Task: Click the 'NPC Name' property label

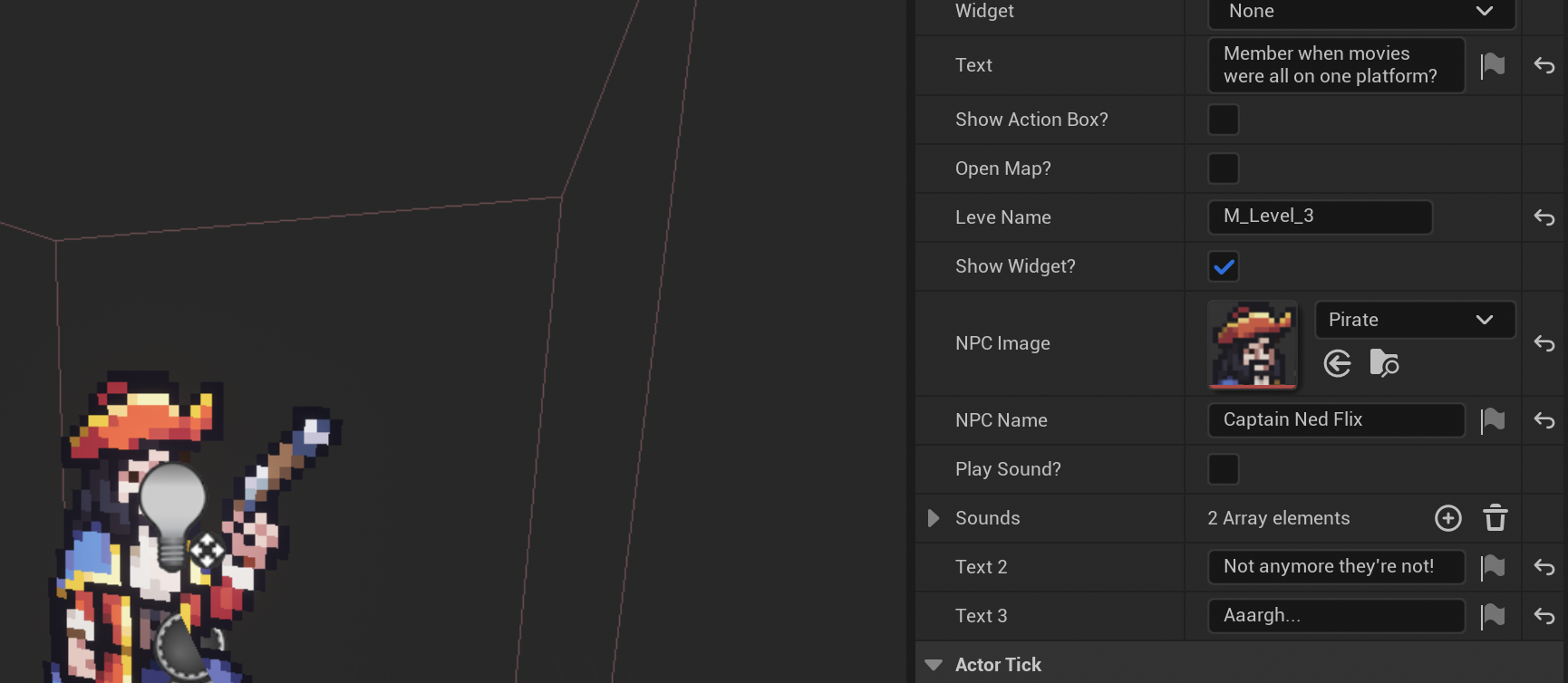Action: point(1002,420)
